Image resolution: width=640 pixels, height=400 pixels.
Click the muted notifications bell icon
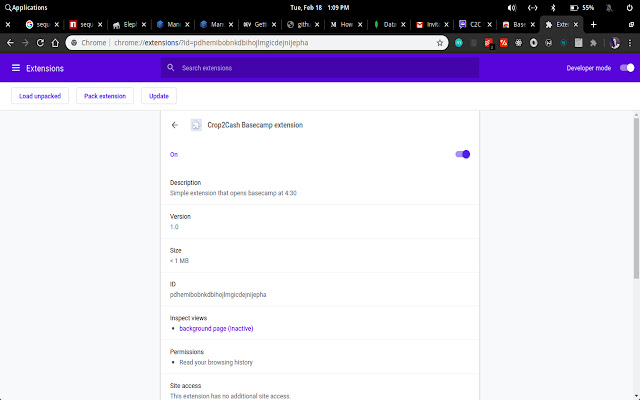[x=609, y=7]
